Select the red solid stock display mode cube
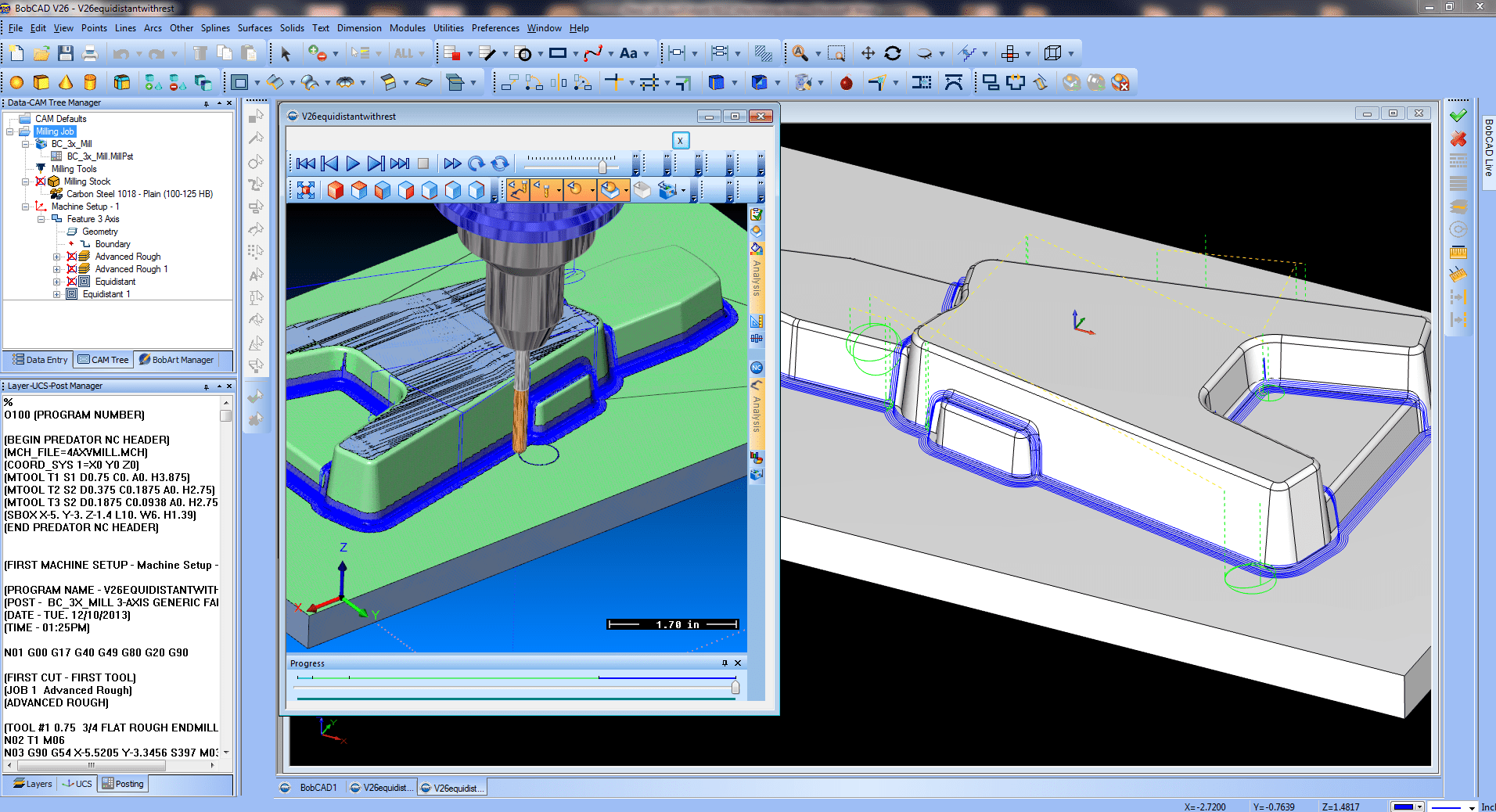1496x812 pixels. click(337, 190)
